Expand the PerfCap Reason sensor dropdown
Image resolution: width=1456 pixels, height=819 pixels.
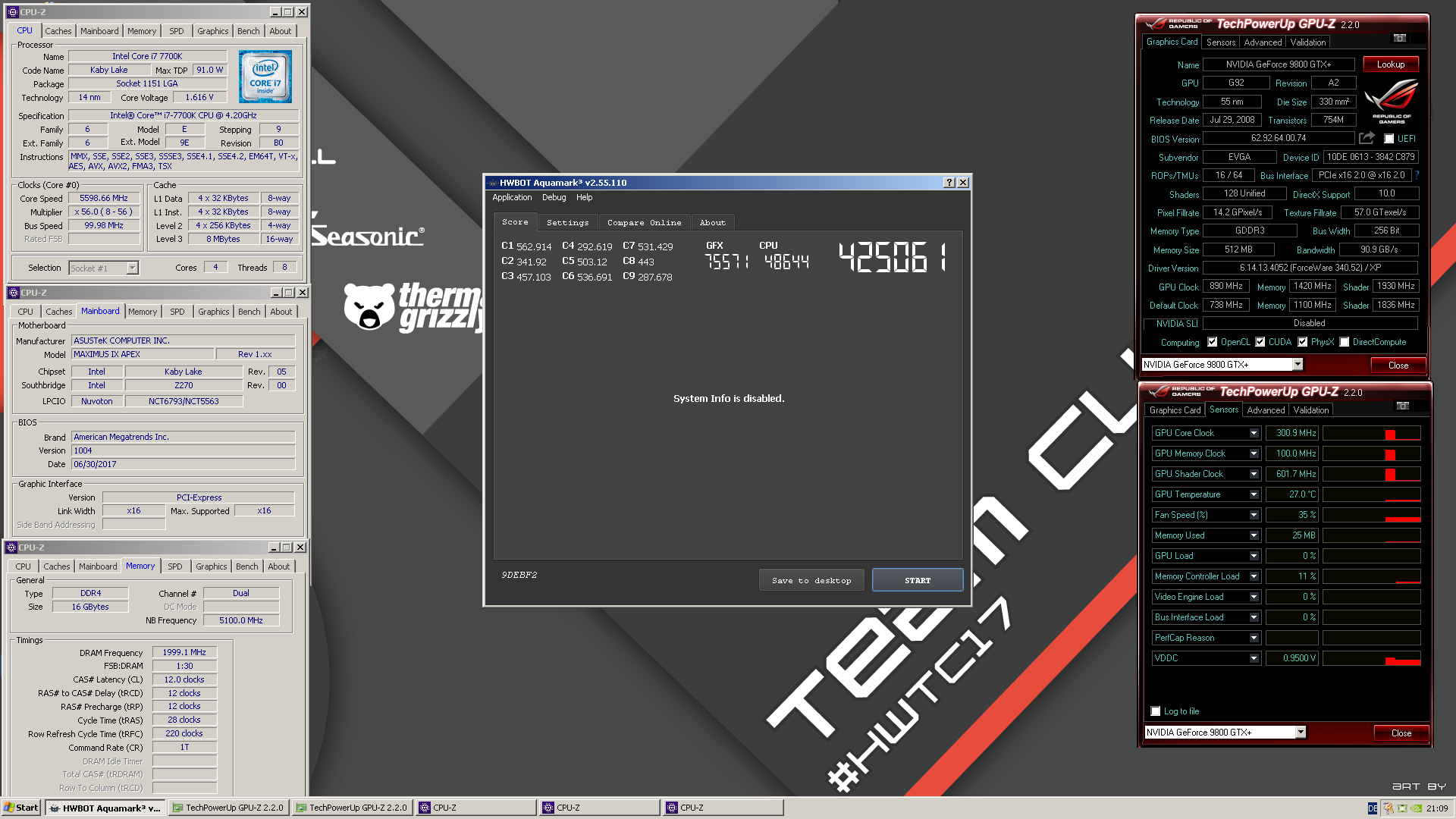tap(1254, 638)
